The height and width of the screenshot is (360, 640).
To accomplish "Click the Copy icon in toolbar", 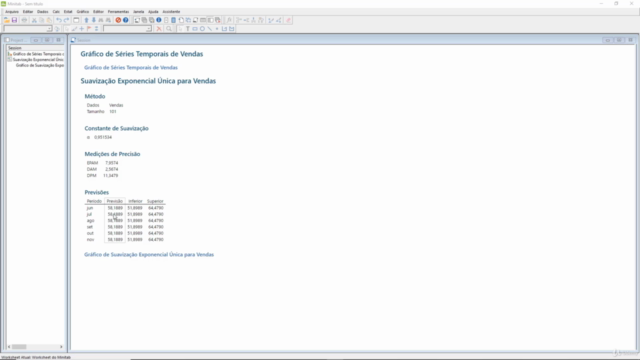I will click(42, 20).
